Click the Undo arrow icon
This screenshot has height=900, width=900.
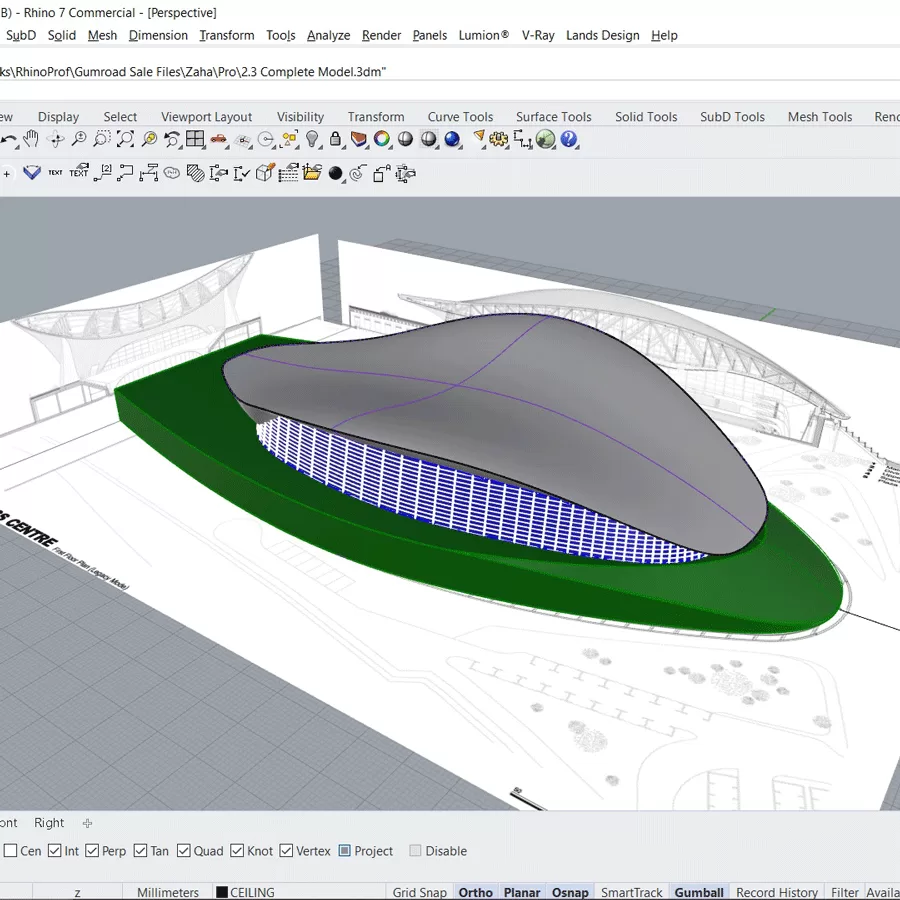(8, 139)
